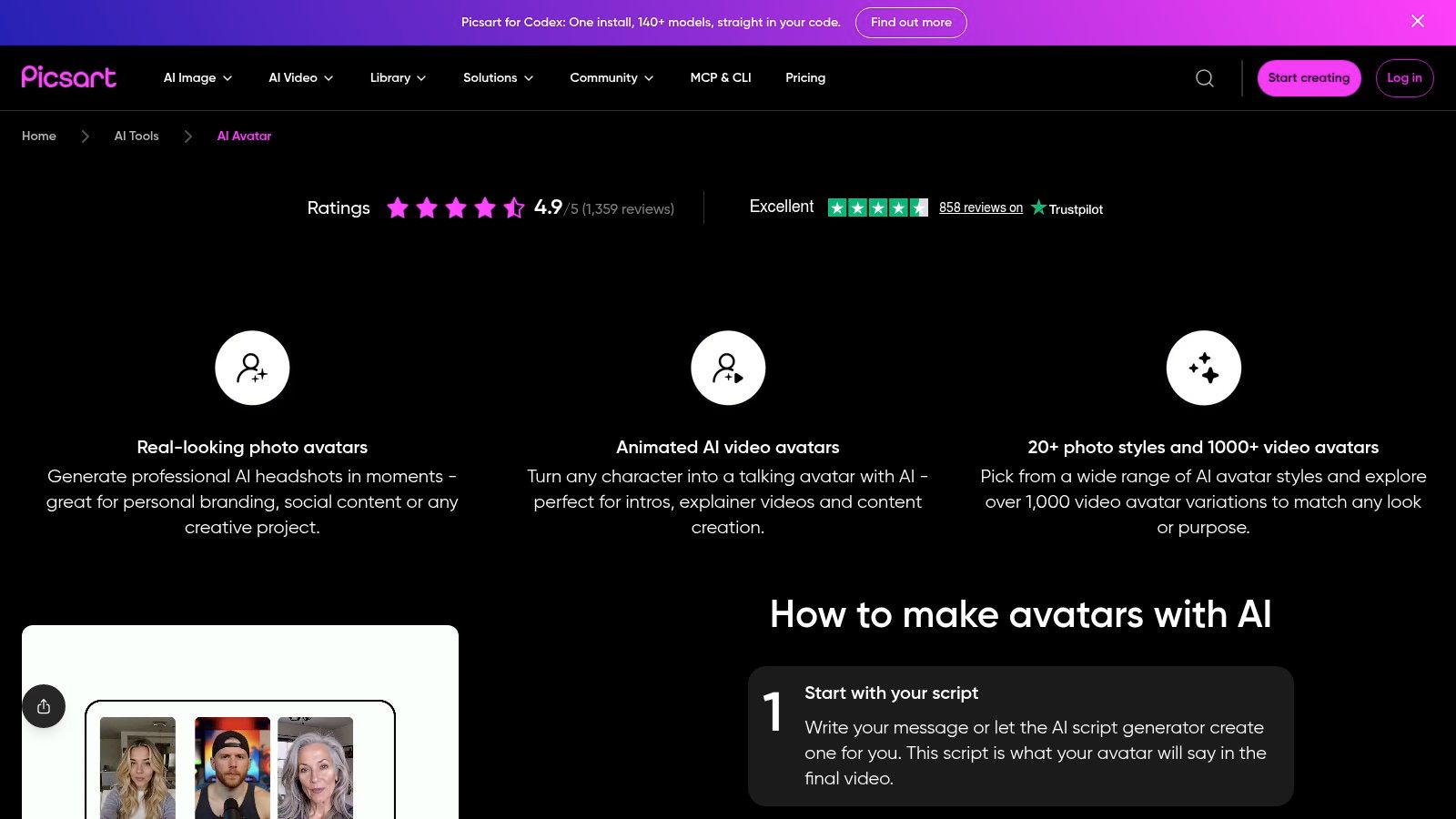1456x819 pixels.
Task: Click 20+ photo styles and 1000+ heading
Action: click(x=1203, y=447)
